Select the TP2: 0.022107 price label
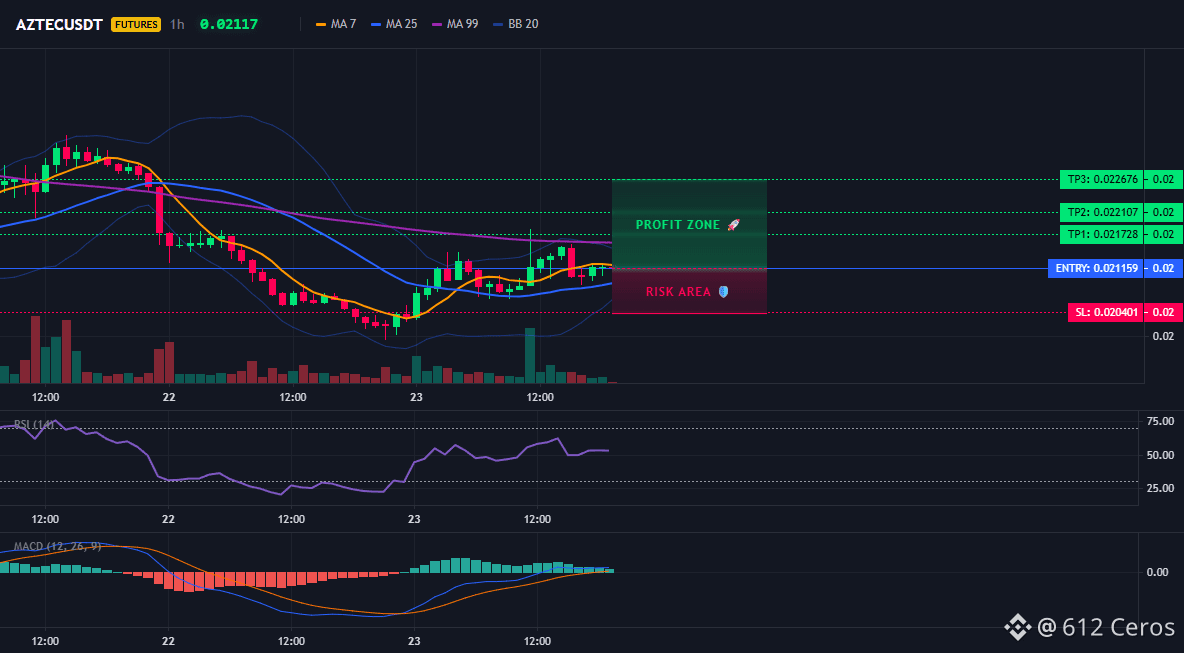This screenshot has width=1184, height=653. click(1101, 212)
